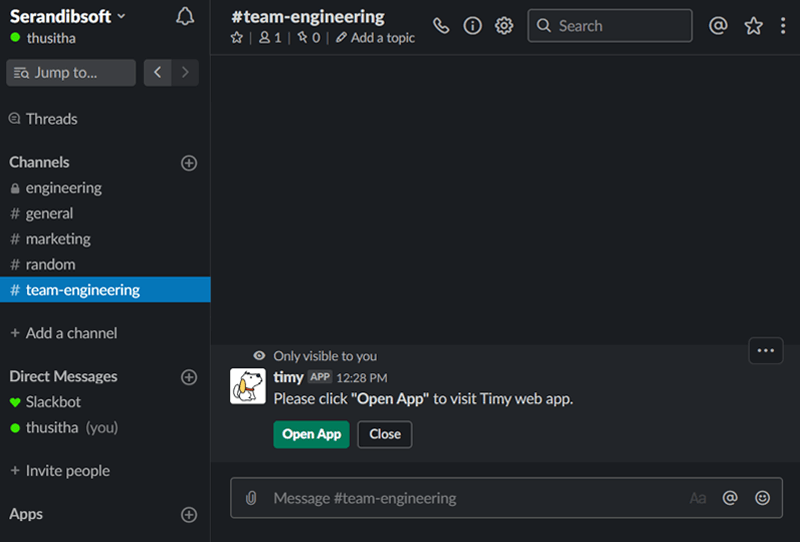Screen dimensions: 800x542
Task: Open mentions and reactions in the header
Action: pyautogui.click(x=718, y=26)
